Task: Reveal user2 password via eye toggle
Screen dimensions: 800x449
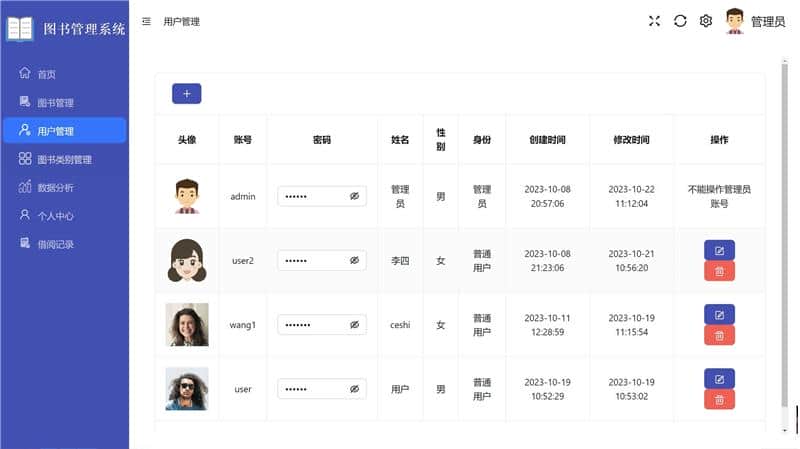Action: click(x=355, y=260)
